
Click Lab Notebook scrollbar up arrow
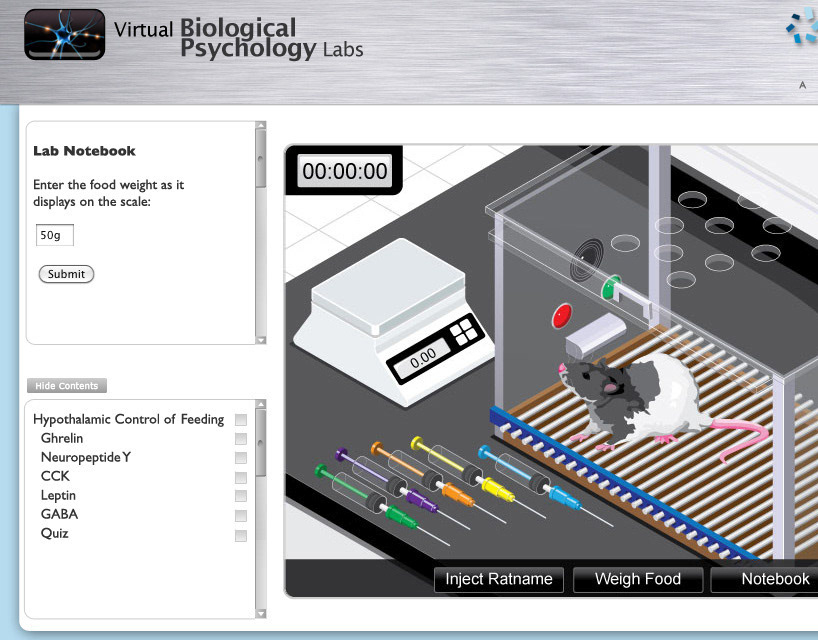click(x=261, y=125)
